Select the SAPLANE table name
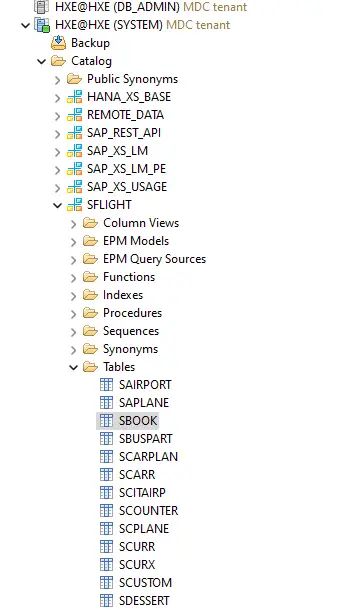This screenshot has height=610, width=361. (144, 403)
